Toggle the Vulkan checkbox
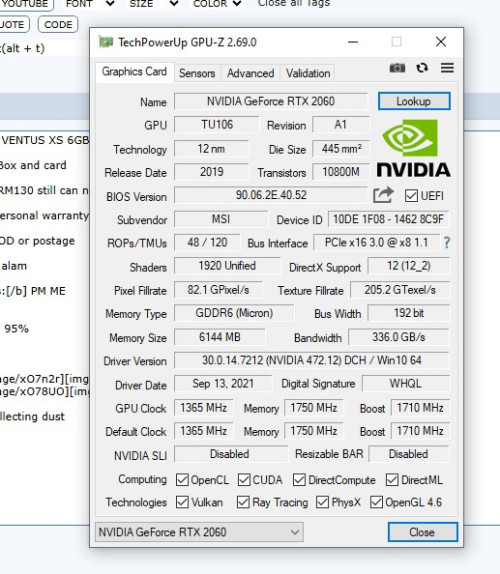This screenshot has height=574, width=500. 182,502
